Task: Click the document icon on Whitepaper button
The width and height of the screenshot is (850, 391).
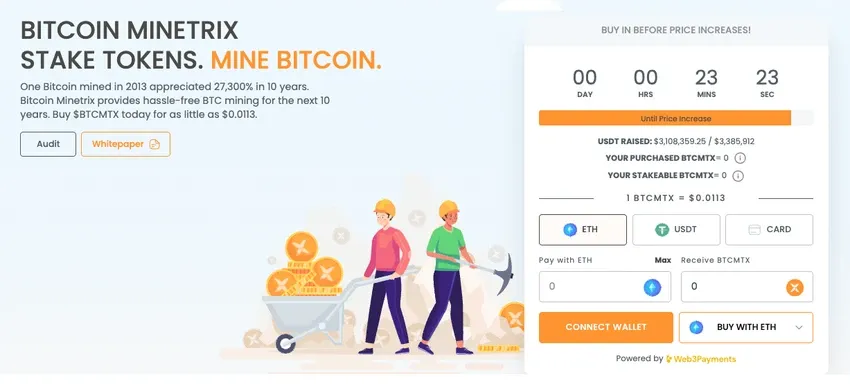Action: tap(154, 144)
